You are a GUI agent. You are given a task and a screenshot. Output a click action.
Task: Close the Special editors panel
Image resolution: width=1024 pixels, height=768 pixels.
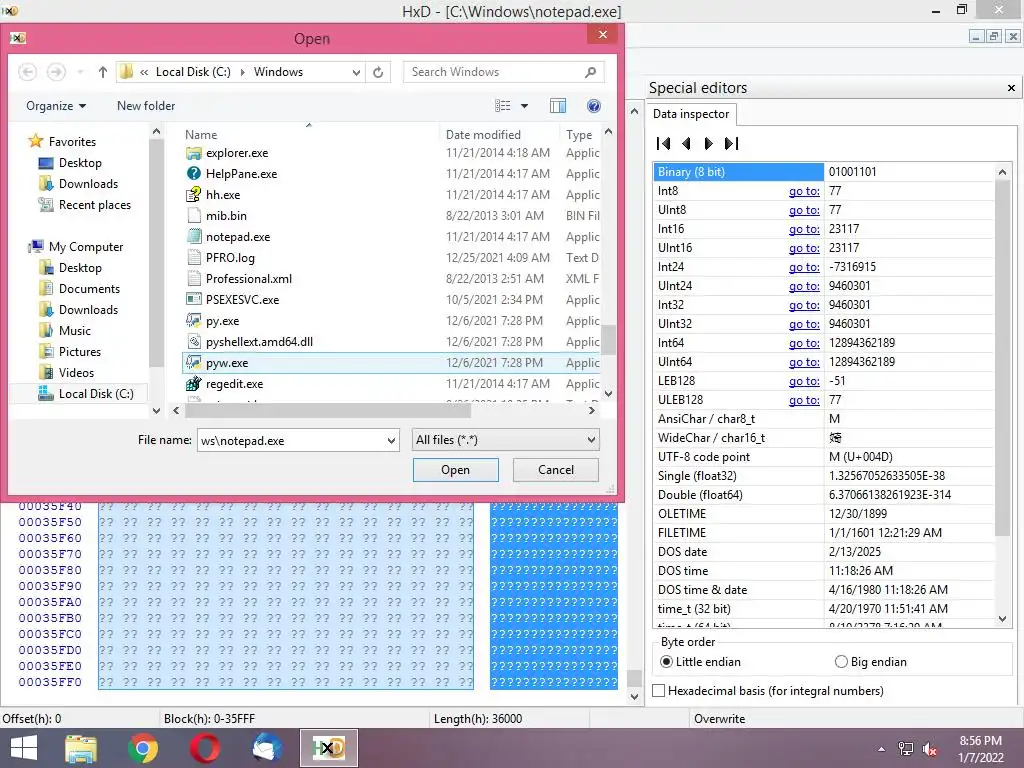[x=1011, y=88]
